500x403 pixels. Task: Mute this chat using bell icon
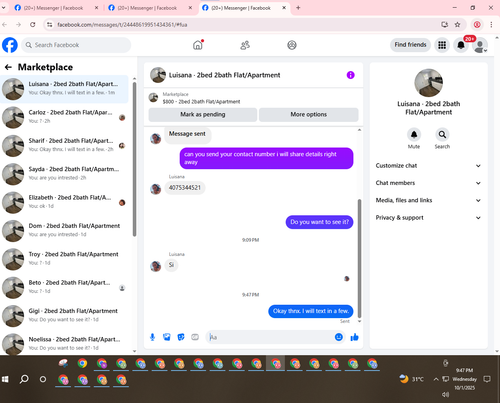(x=414, y=135)
